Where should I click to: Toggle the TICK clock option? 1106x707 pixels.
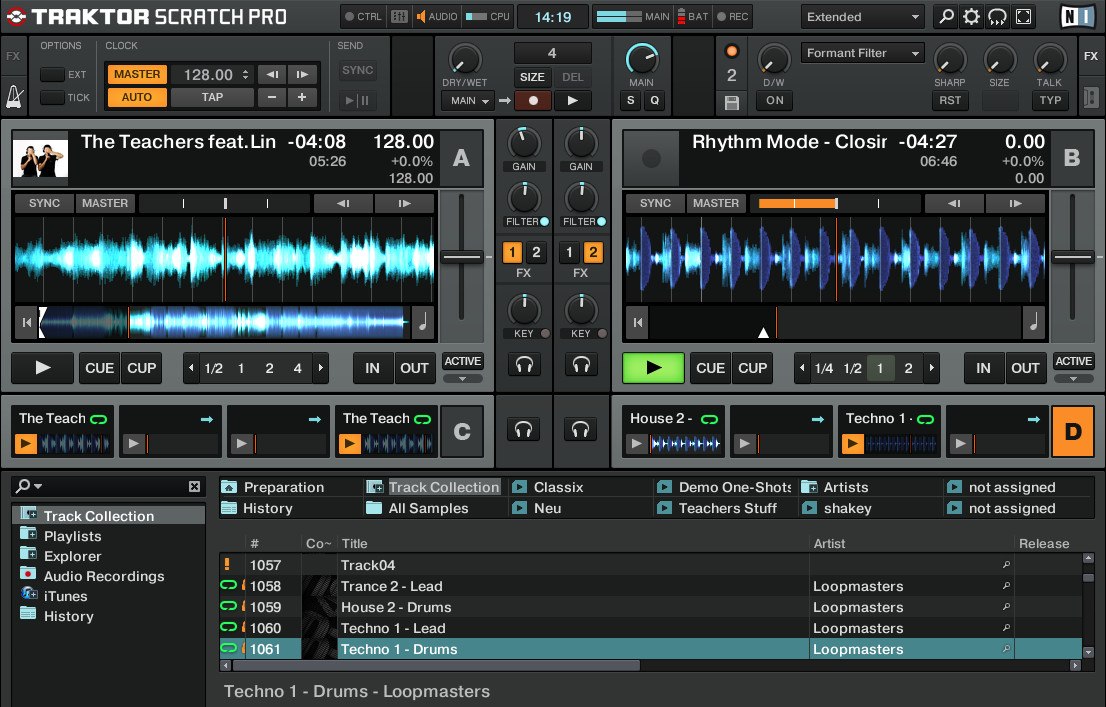(52, 97)
